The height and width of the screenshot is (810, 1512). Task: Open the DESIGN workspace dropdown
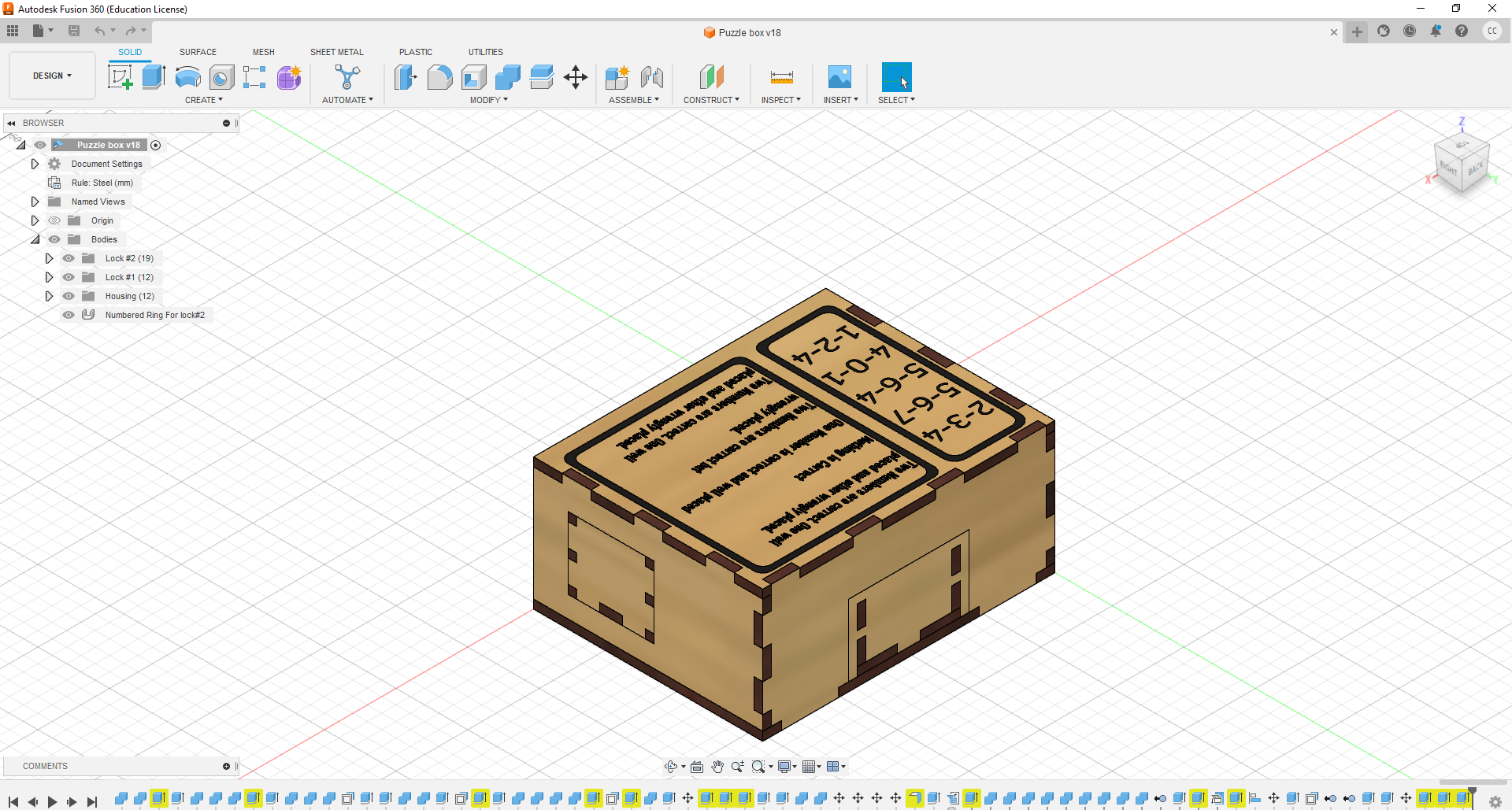pos(51,76)
